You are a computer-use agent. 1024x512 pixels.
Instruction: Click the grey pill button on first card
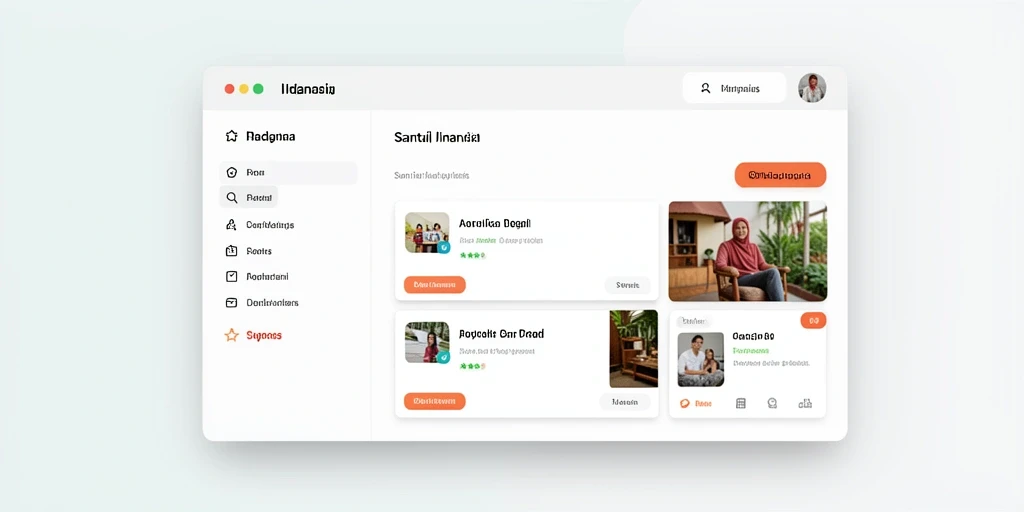[x=627, y=285]
